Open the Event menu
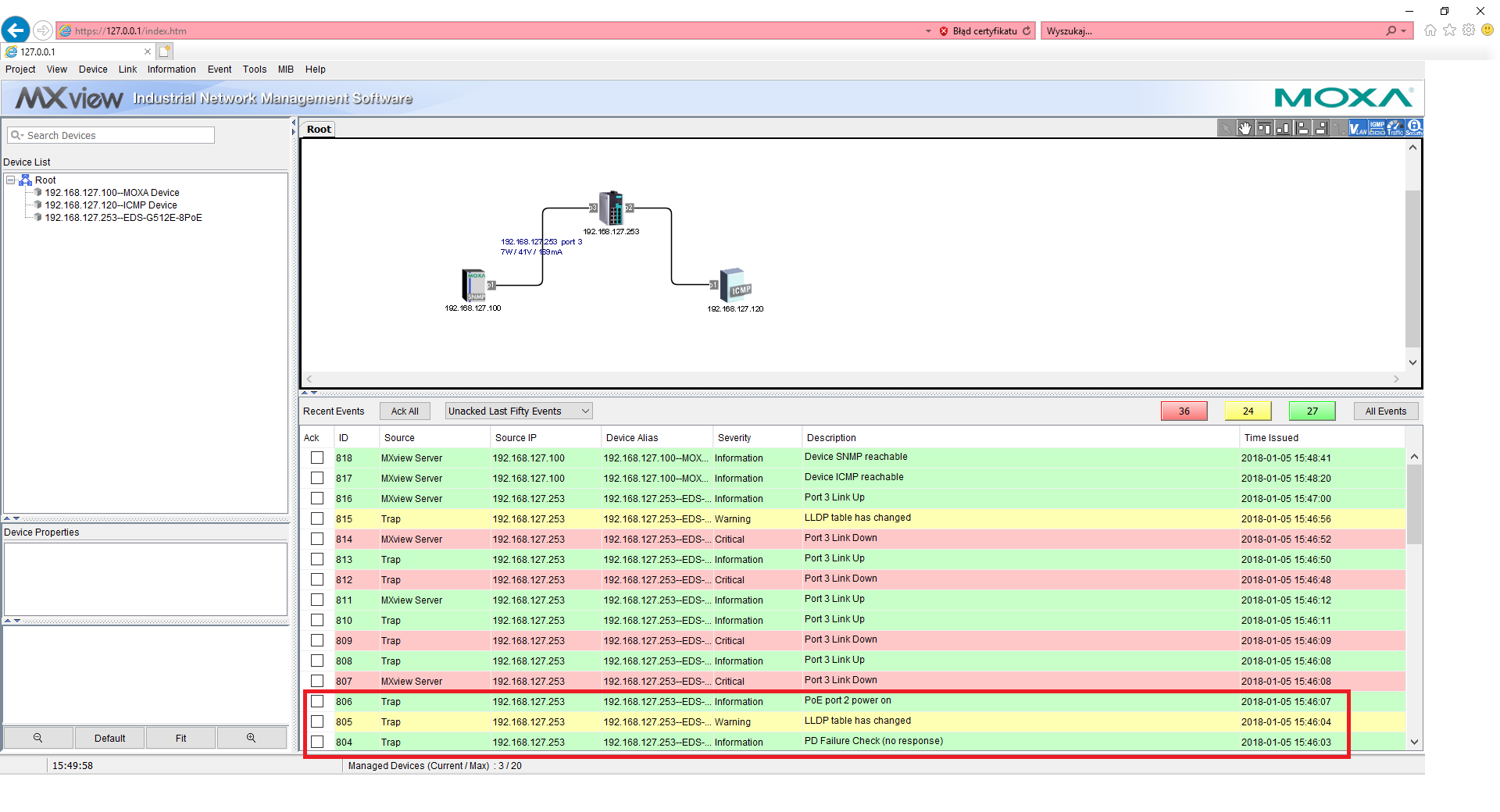The height and width of the screenshot is (812, 1500). point(220,69)
